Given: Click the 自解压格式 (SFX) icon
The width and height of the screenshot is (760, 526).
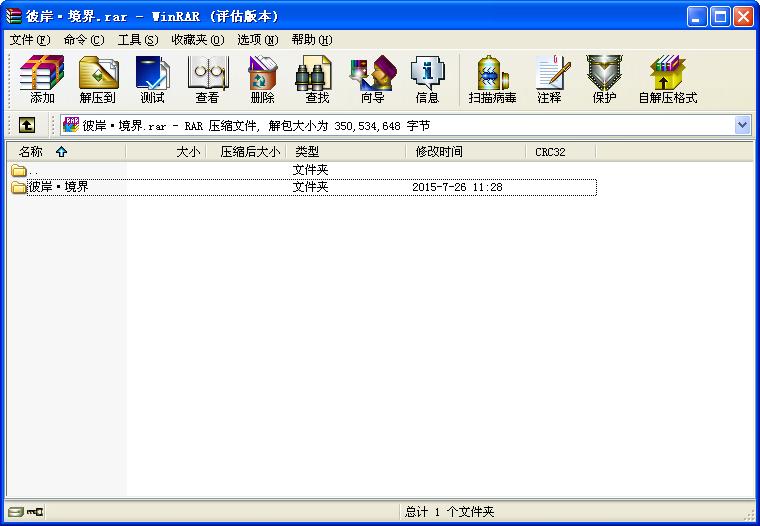Looking at the screenshot, I should (668, 80).
